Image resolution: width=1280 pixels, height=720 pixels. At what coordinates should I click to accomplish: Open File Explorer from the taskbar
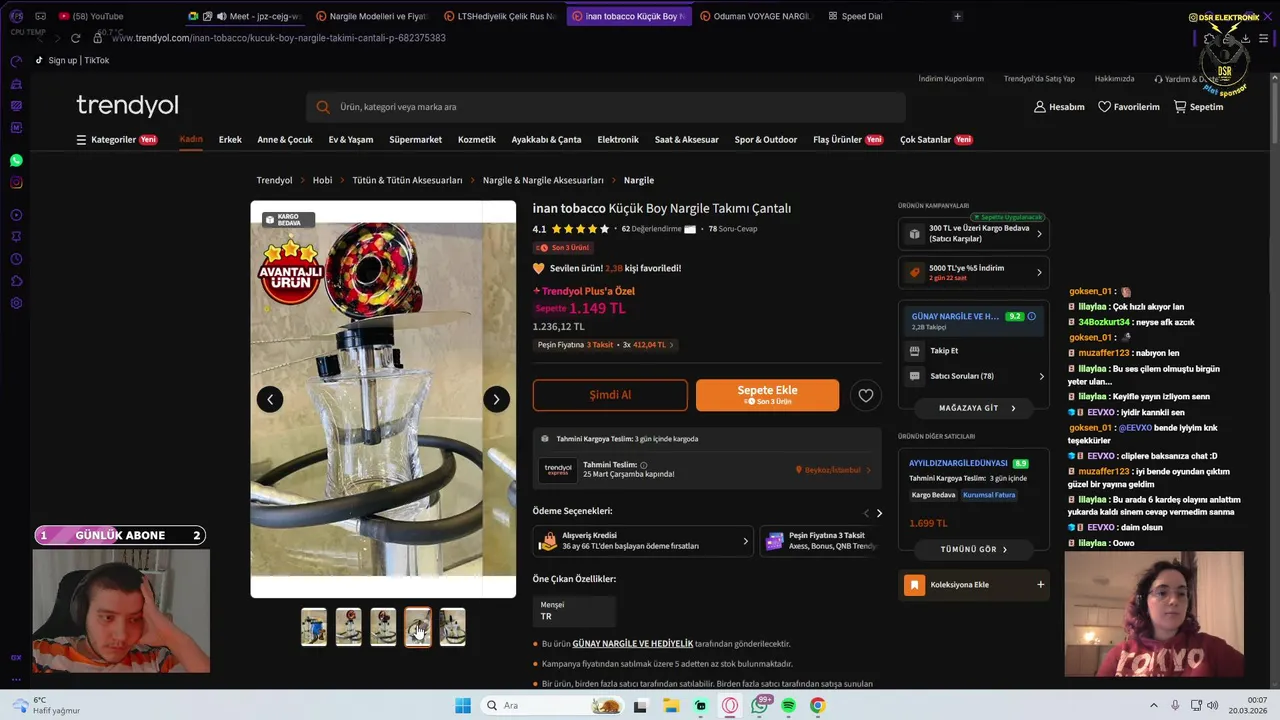670,706
